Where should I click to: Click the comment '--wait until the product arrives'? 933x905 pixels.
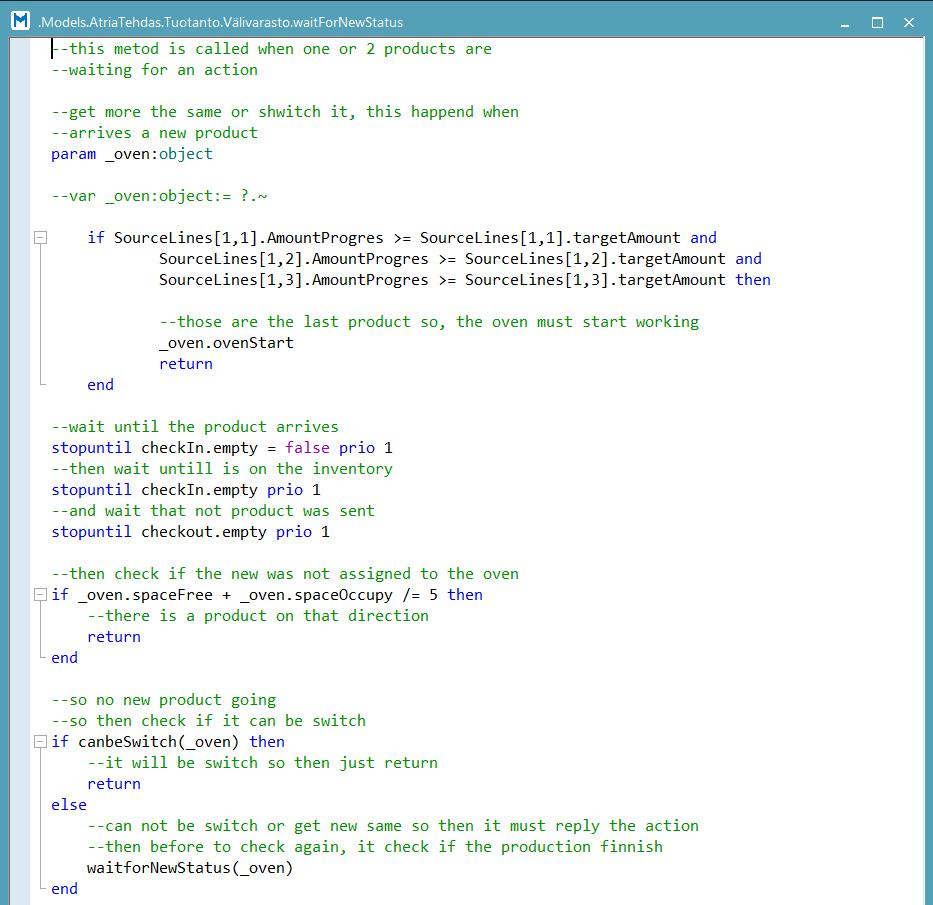click(x=195, y=427)
